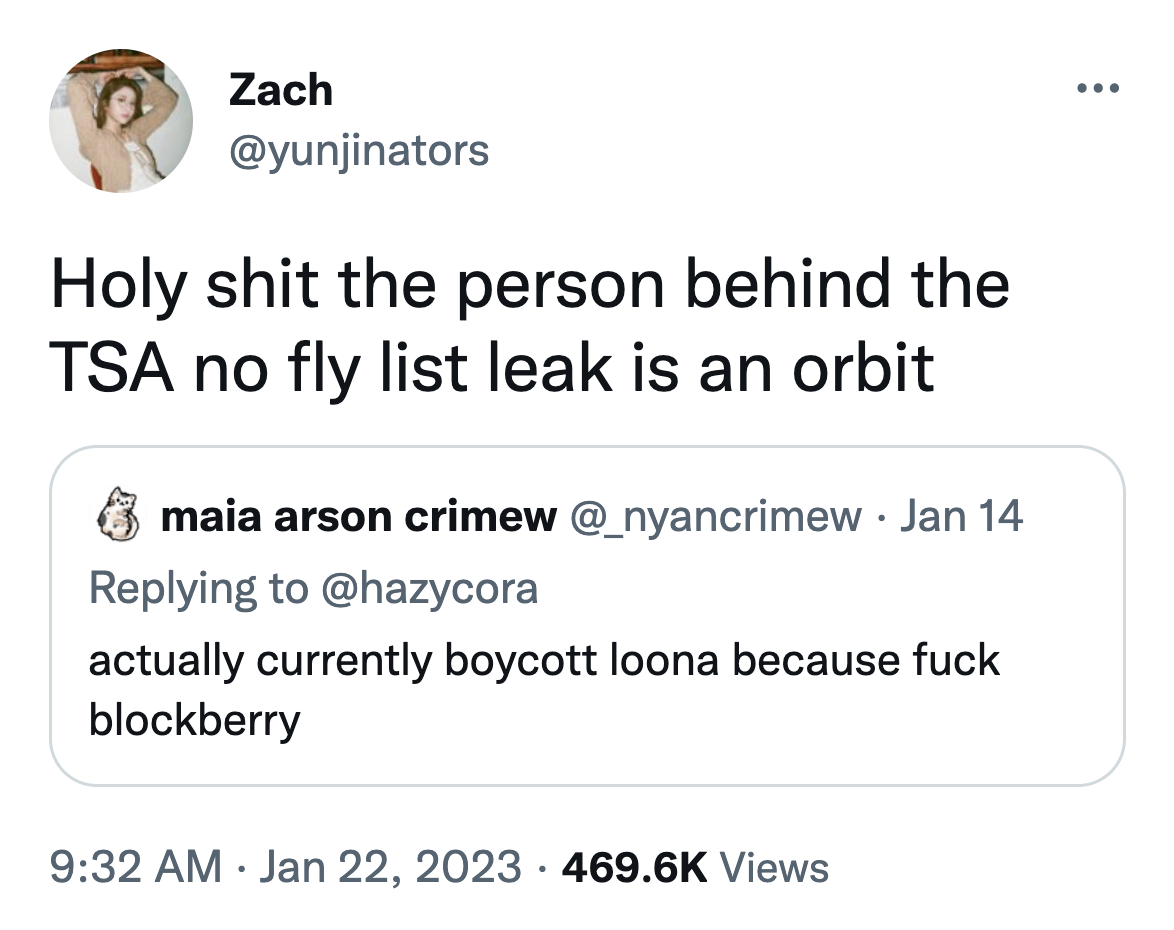The width and height of the screenshot is (1174, 930).
Task: Open the @hazycora mention link
Action: [431, 588]
